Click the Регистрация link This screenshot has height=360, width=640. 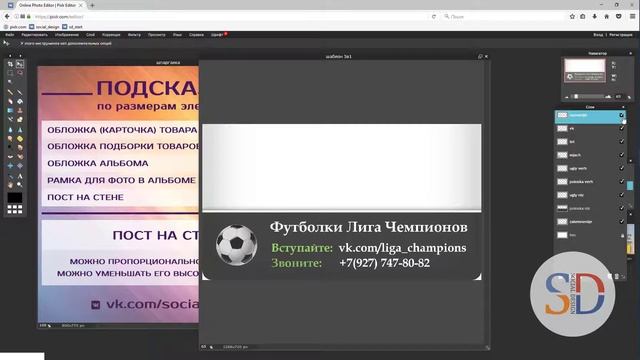coord(621,35)
